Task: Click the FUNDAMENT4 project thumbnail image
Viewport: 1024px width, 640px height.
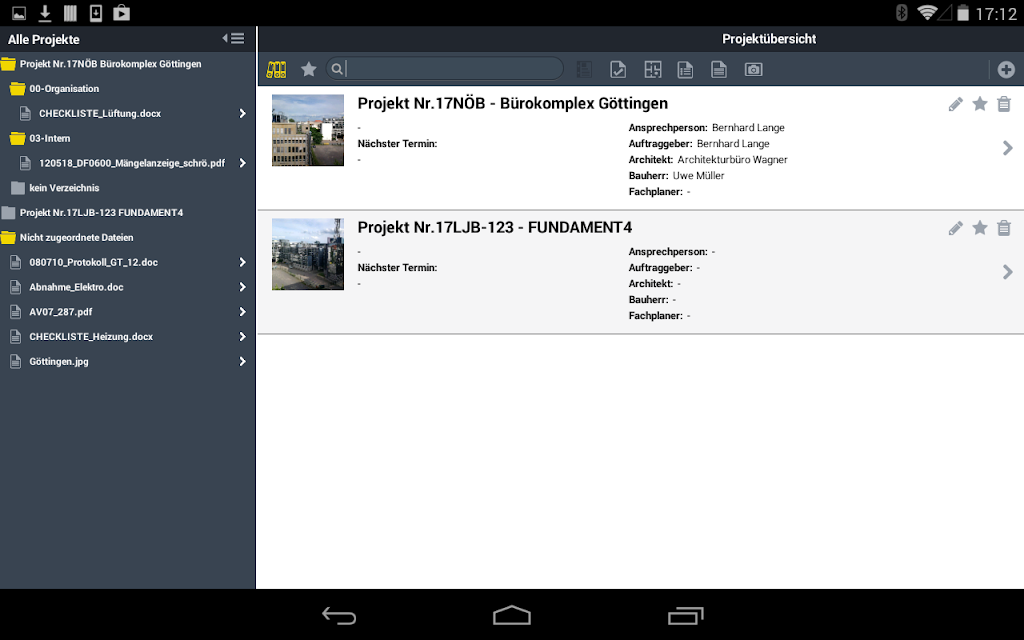Action: point(308,254)
